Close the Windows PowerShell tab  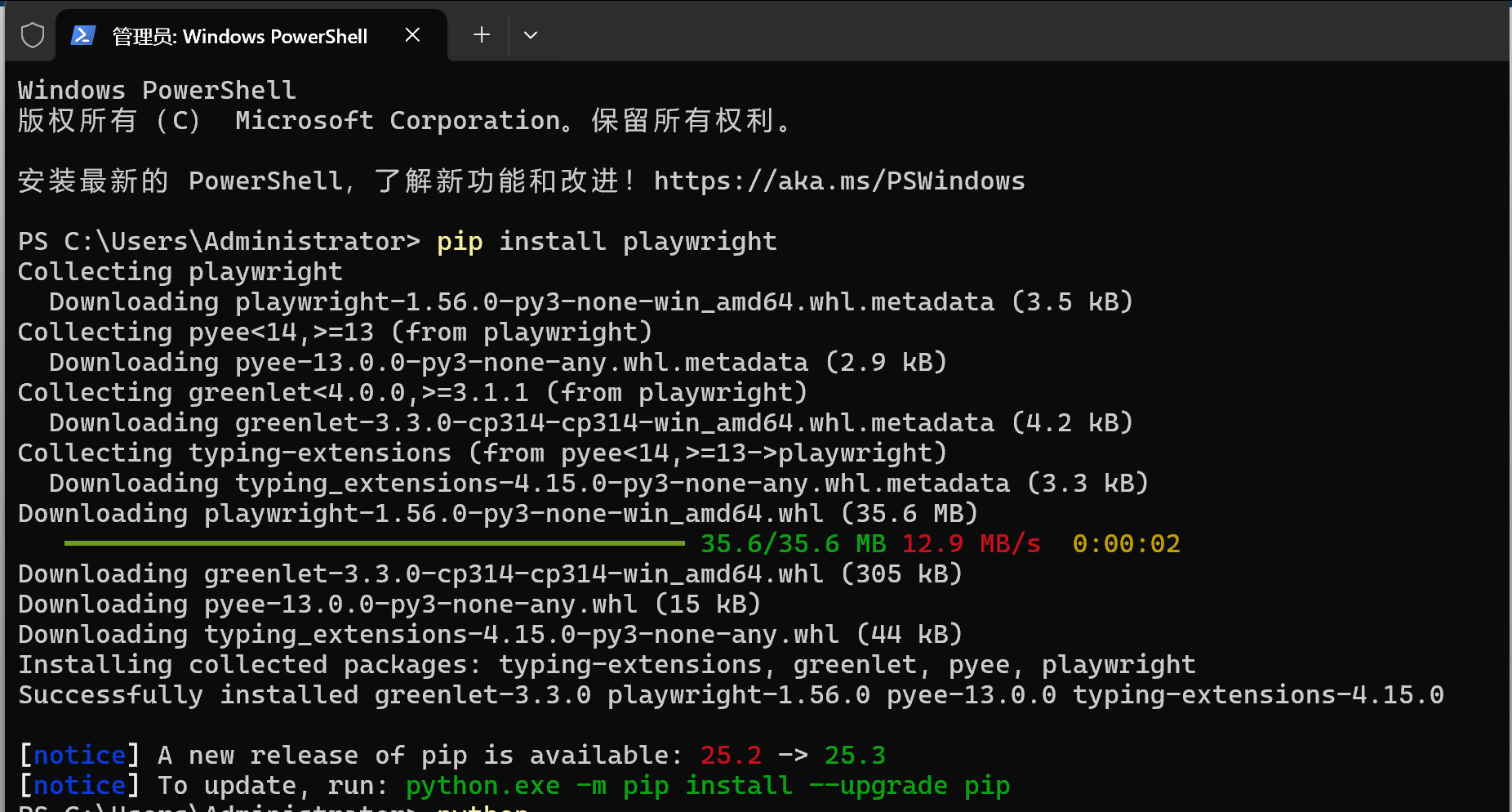(412, 35)
